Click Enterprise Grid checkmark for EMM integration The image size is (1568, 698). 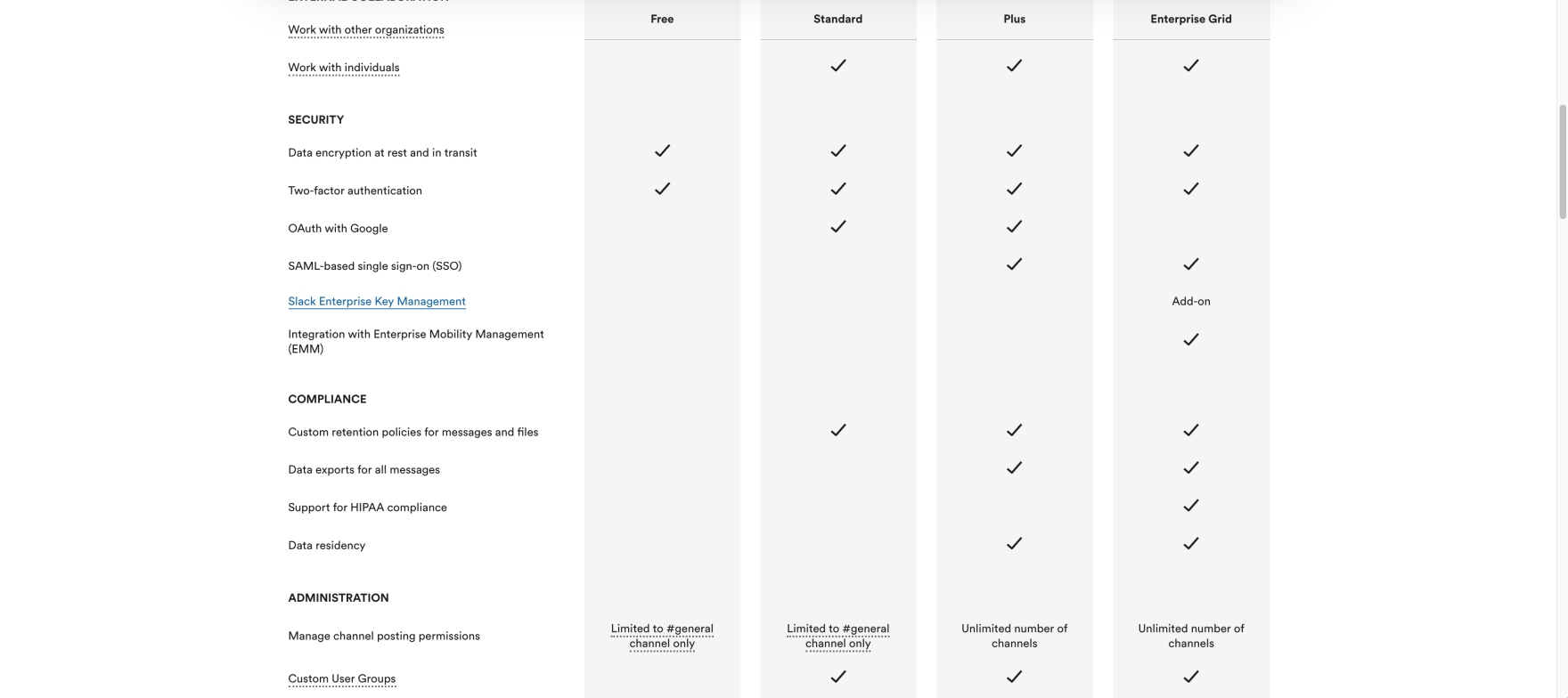click(x=1190, y=340)
